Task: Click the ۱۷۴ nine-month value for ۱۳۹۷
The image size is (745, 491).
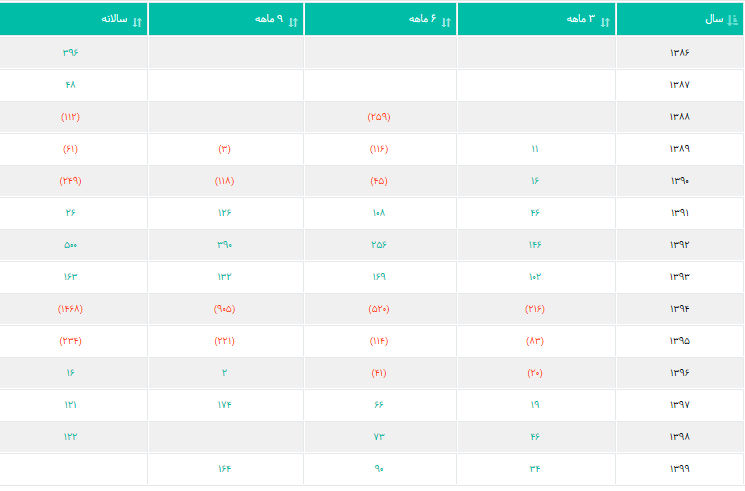Action: click(x=225, y=405)
